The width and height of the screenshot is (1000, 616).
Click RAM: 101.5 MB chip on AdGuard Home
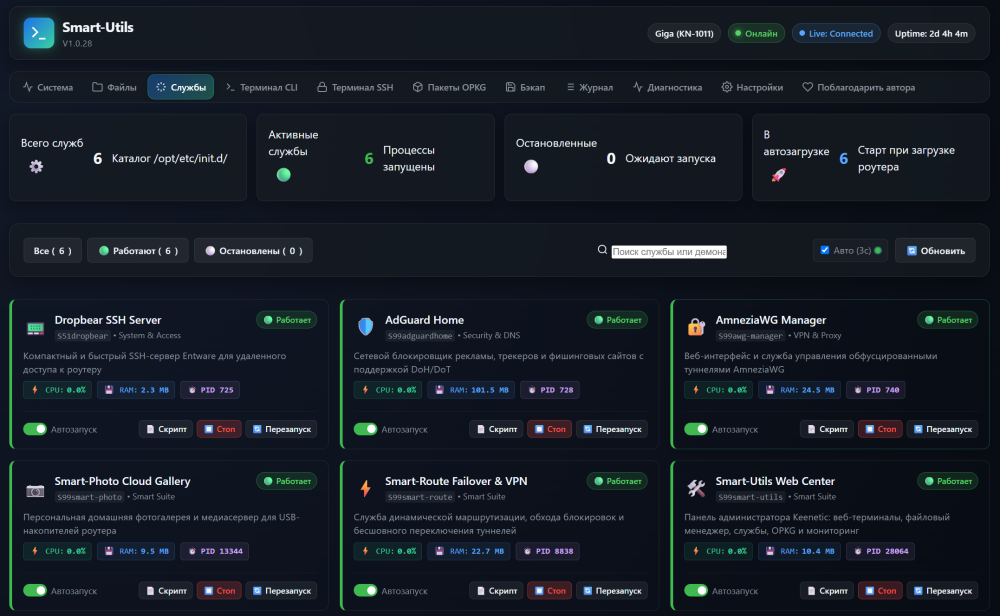[x=471, y=390]
